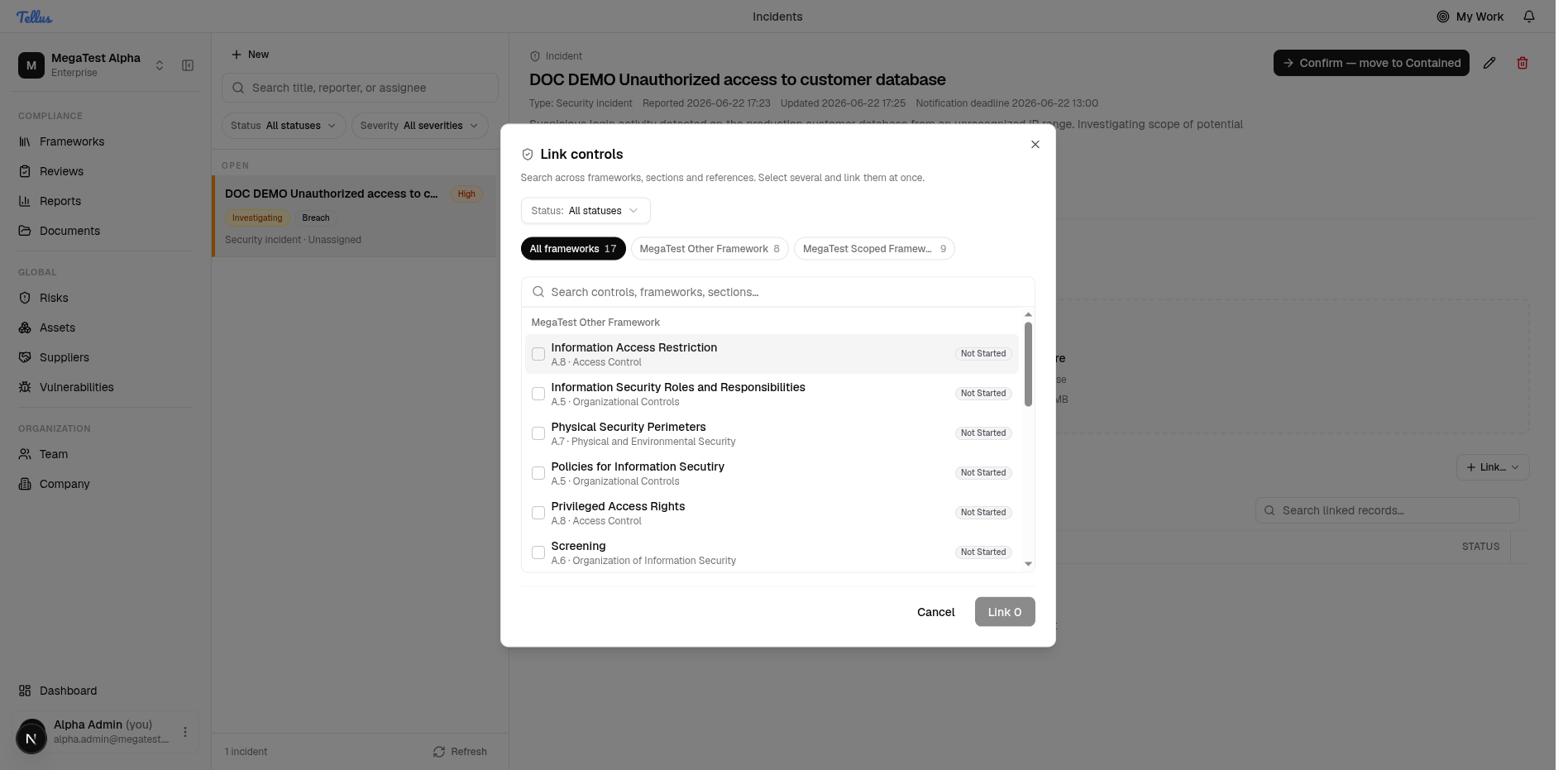The height and width of the screenshot is (770, 1568).
Task: Check Privileged Access Rights
Action: click(x=538, y=513)
